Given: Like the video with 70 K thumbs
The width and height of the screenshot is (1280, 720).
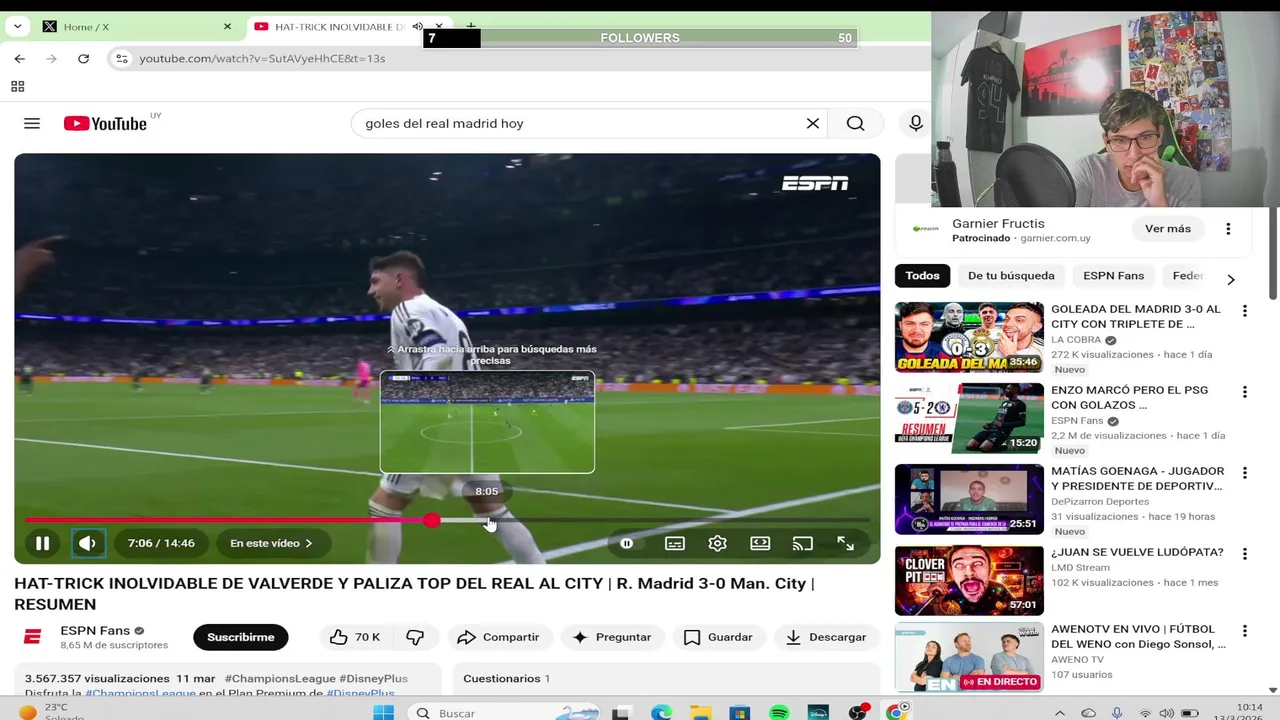Looking at the screenshot, I should click(x=355, y=637).
